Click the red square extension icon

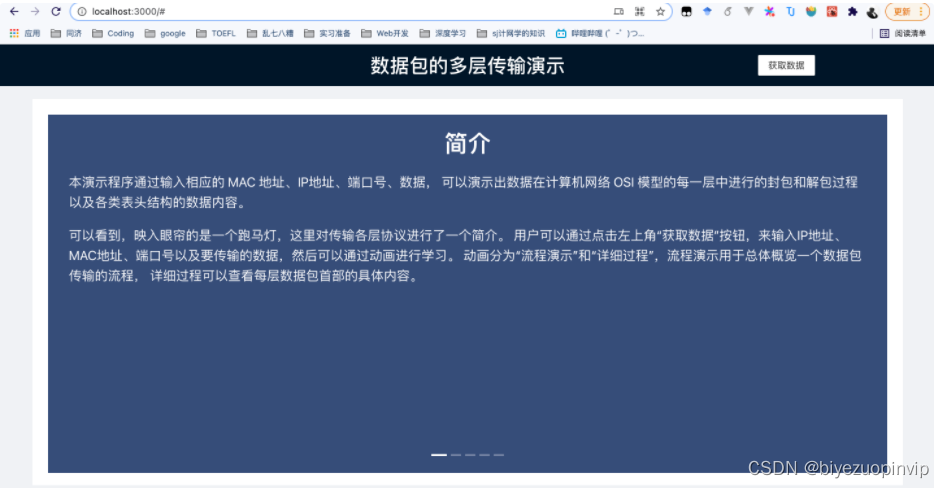(x=832, y=11)
